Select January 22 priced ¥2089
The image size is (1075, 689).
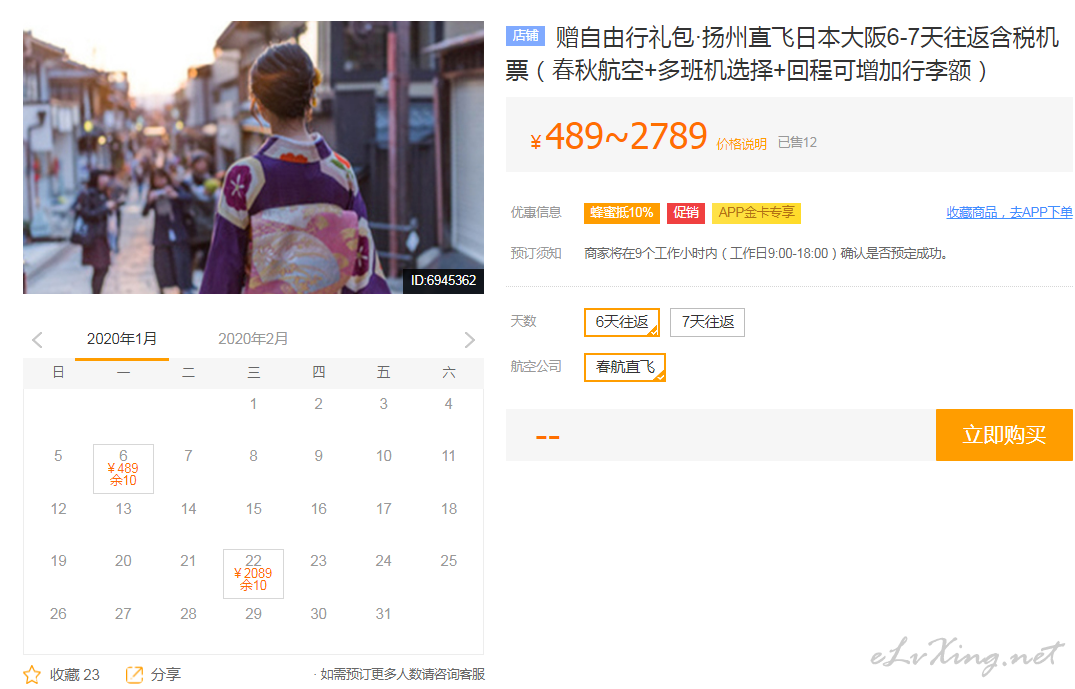pyautogui.click(x=254, y=574)
